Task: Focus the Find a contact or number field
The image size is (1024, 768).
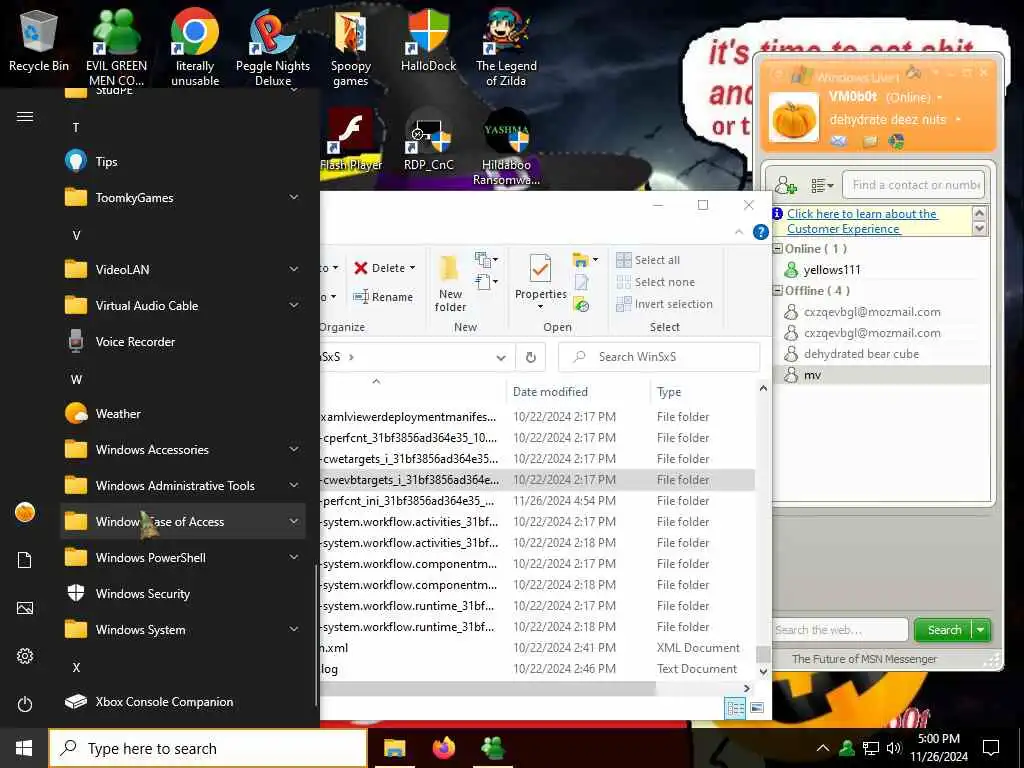Action: (913, 185)
